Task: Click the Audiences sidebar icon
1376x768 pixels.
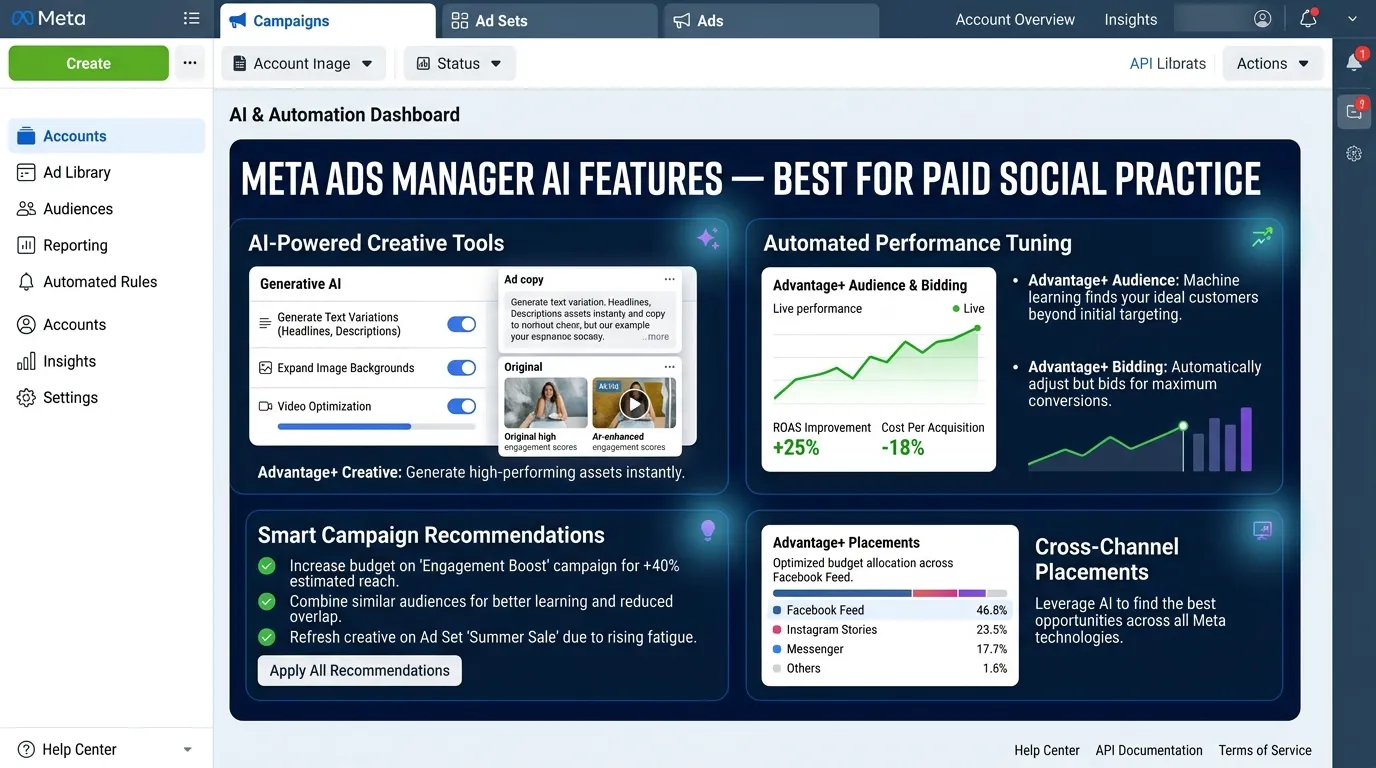Action: tap(26, 209)
